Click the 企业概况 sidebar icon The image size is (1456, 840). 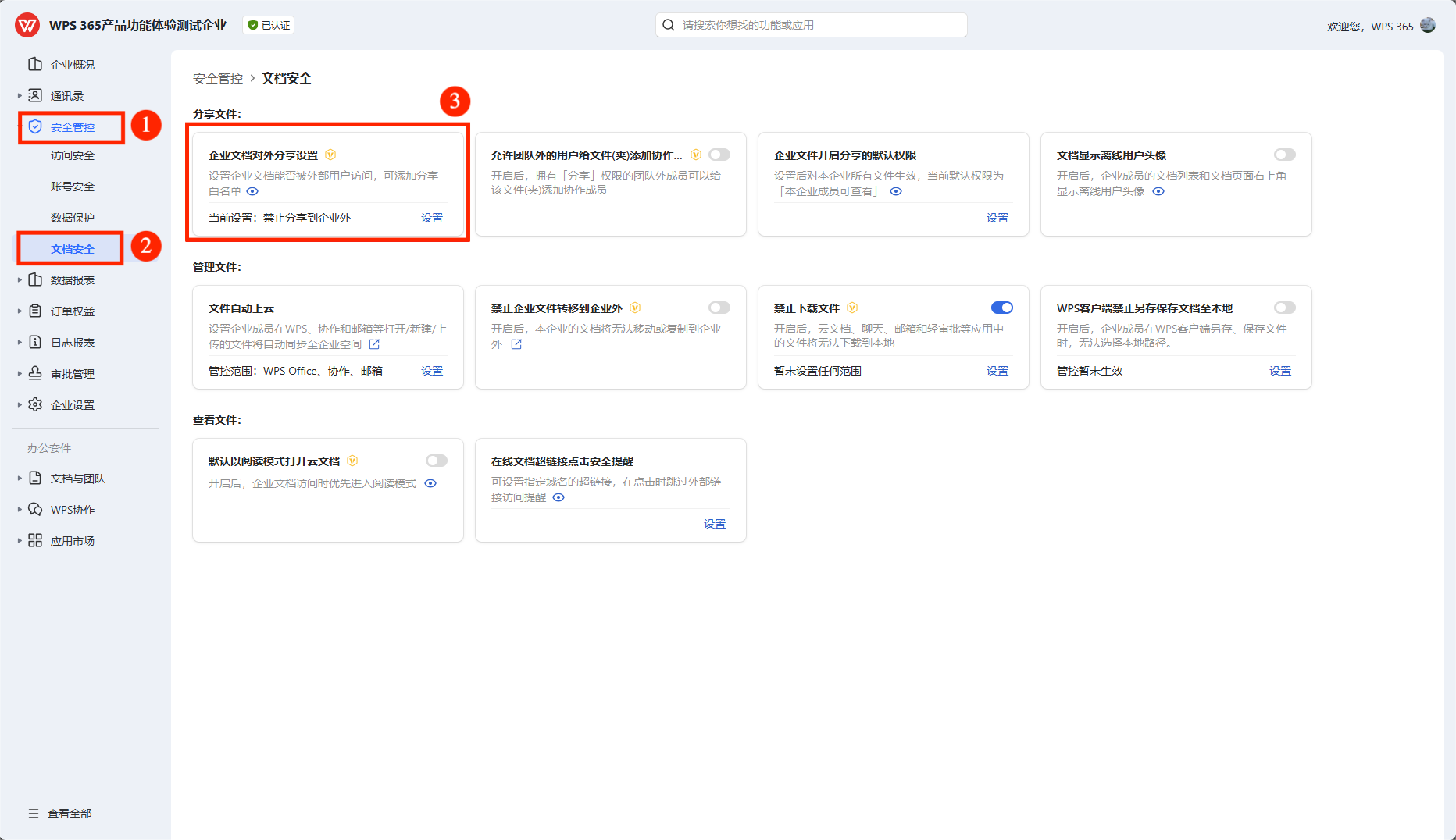35,64
